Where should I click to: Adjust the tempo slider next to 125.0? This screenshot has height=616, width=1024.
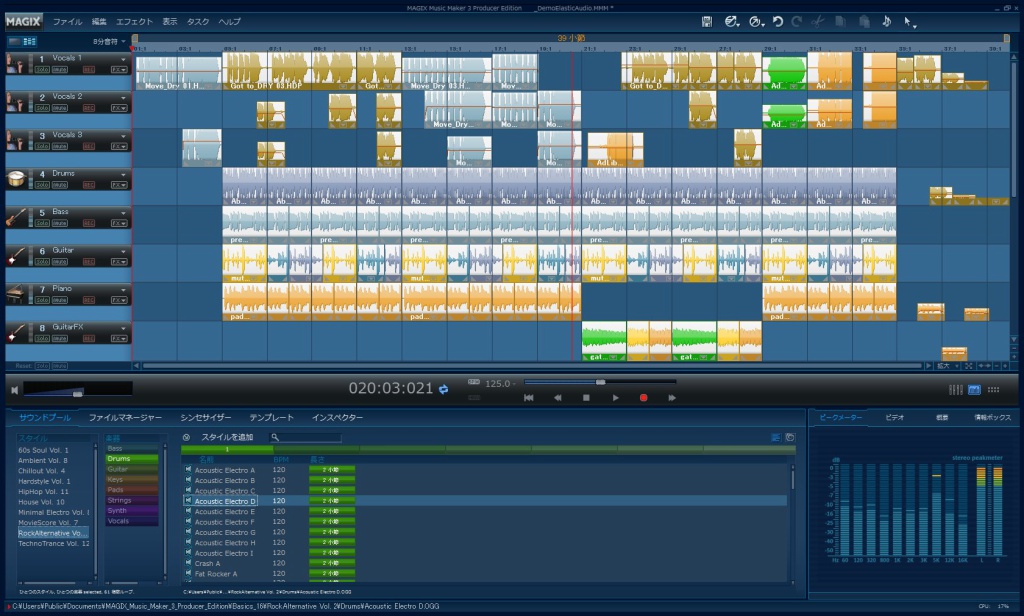tap(600, 382)
